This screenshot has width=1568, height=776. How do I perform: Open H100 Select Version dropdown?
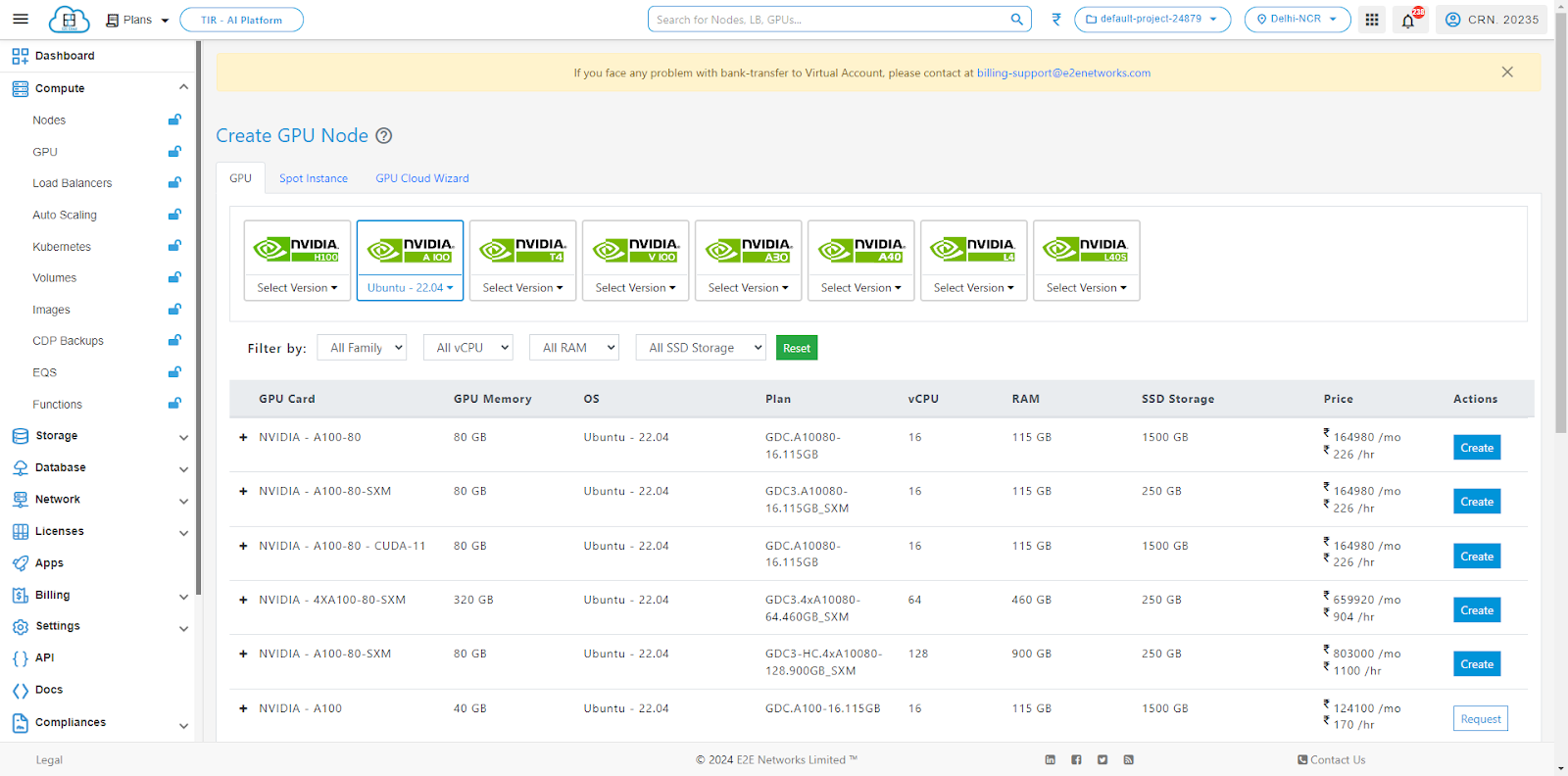pos(297,288)
